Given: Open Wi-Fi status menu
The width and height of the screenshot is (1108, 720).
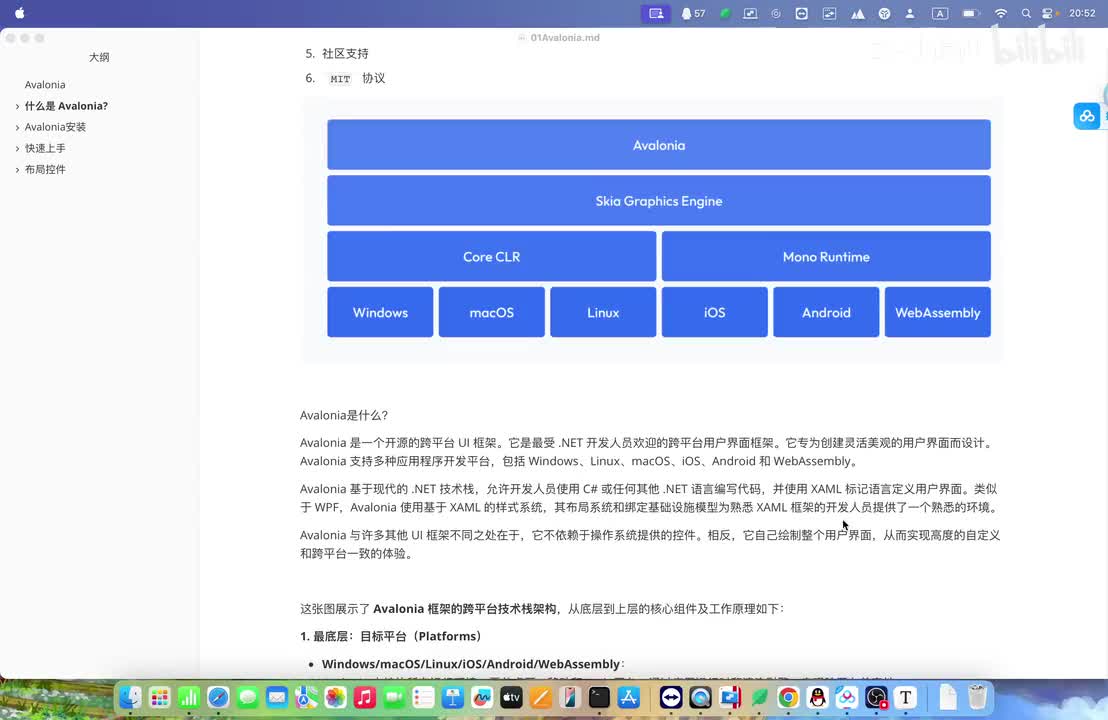Looking at the screenshot, I should pyautogui.click(x=1001, y=13).
